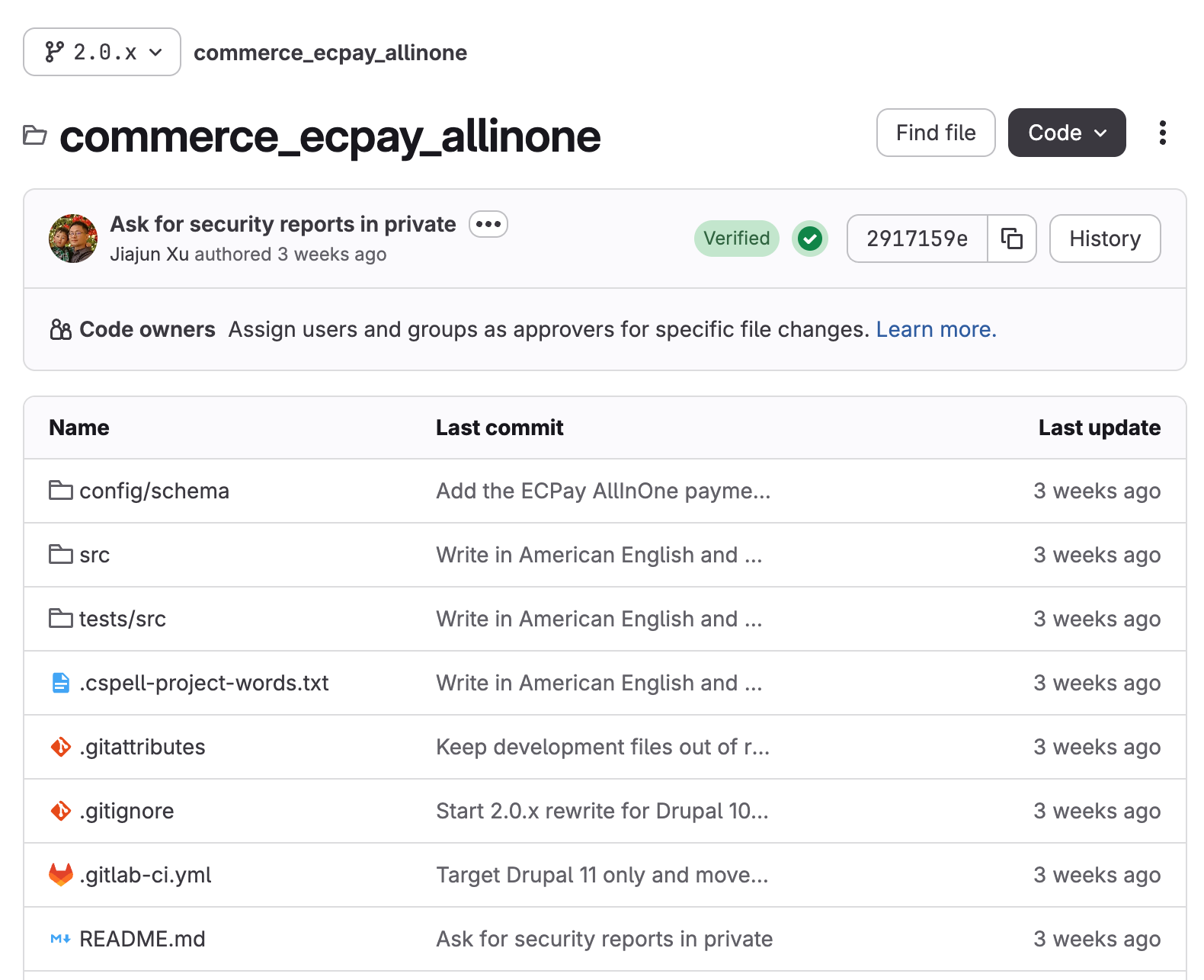
Task: Open the commit 'Ask for security reports in private'
Action: (283, 224)
